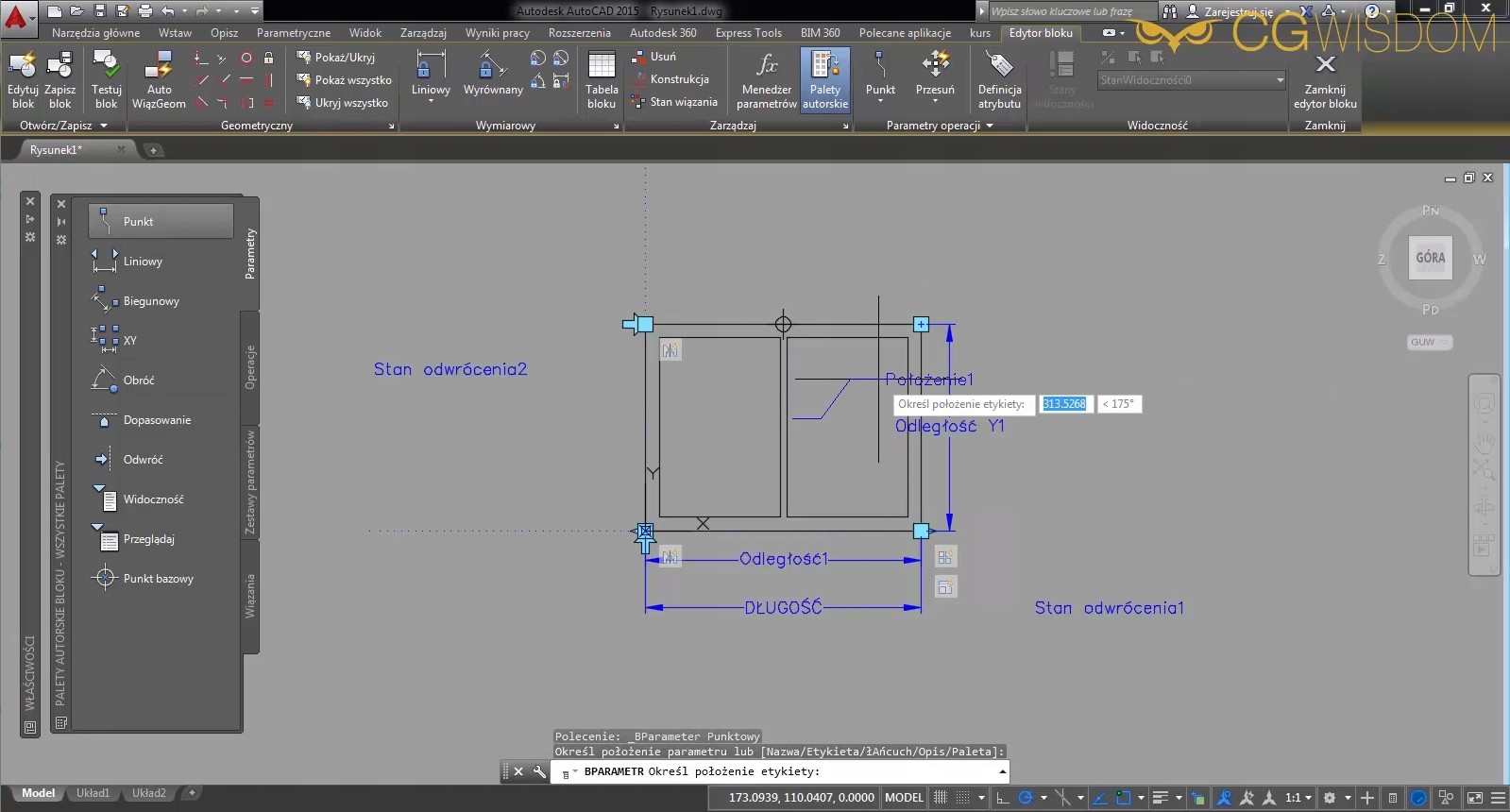
Task: Select the Obróć parameter in palette
Action: [138, 381]
